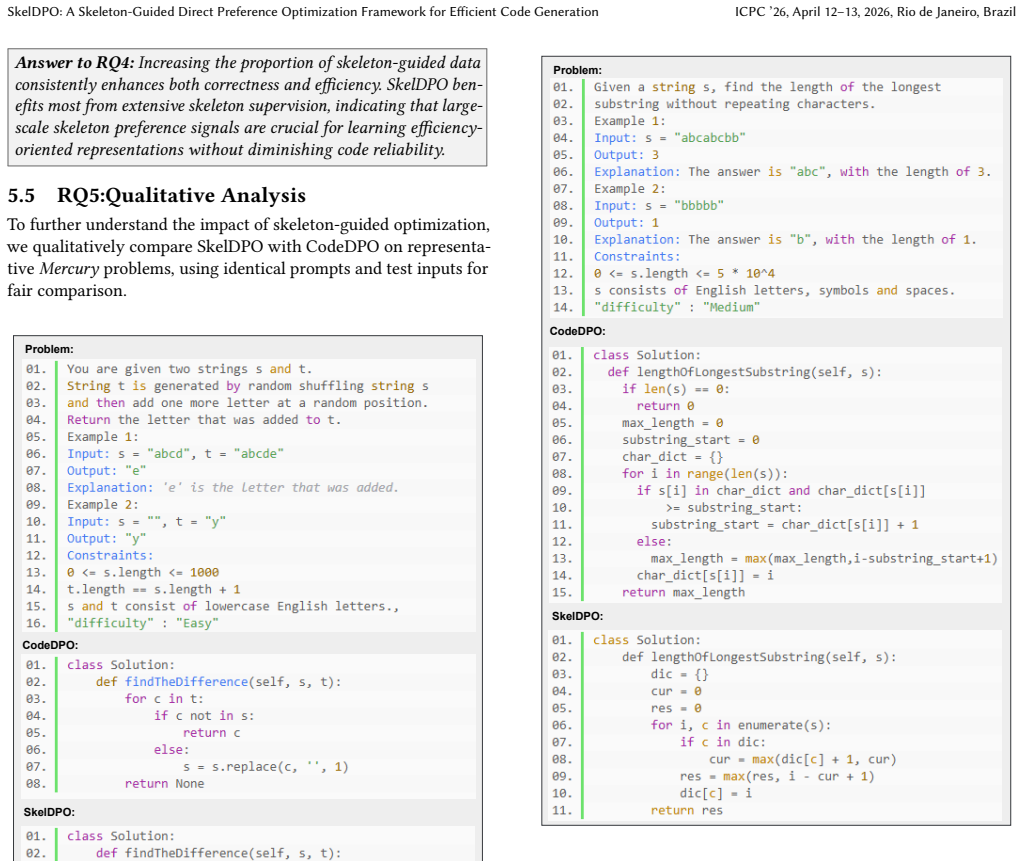The image size is (1022, 861).
Task: Click the line 'String t is generated by random shuffling string s'
Action: pyautogui.click(x=248, y=386)
